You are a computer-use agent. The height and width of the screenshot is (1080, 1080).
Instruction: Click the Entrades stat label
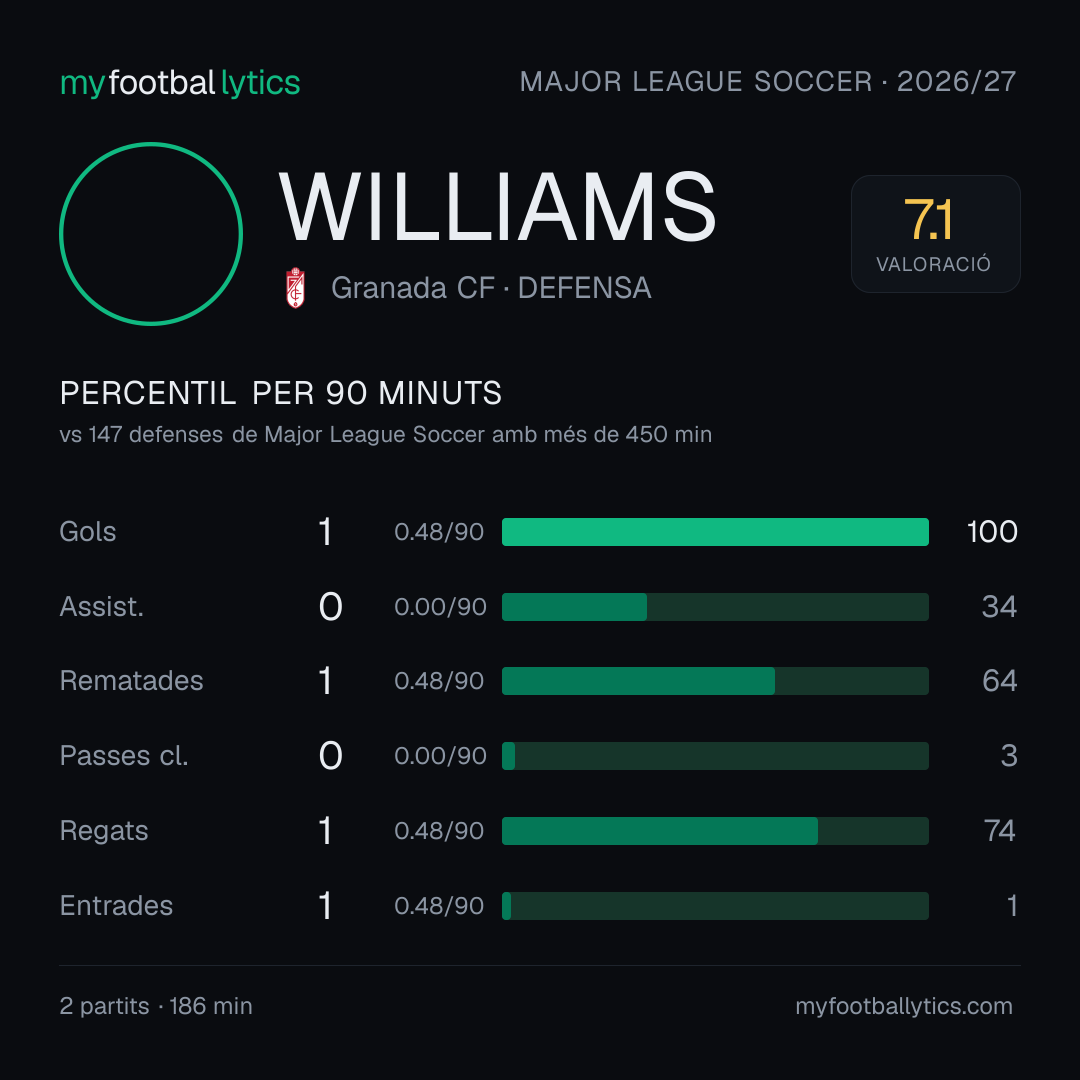click(116, 906)
